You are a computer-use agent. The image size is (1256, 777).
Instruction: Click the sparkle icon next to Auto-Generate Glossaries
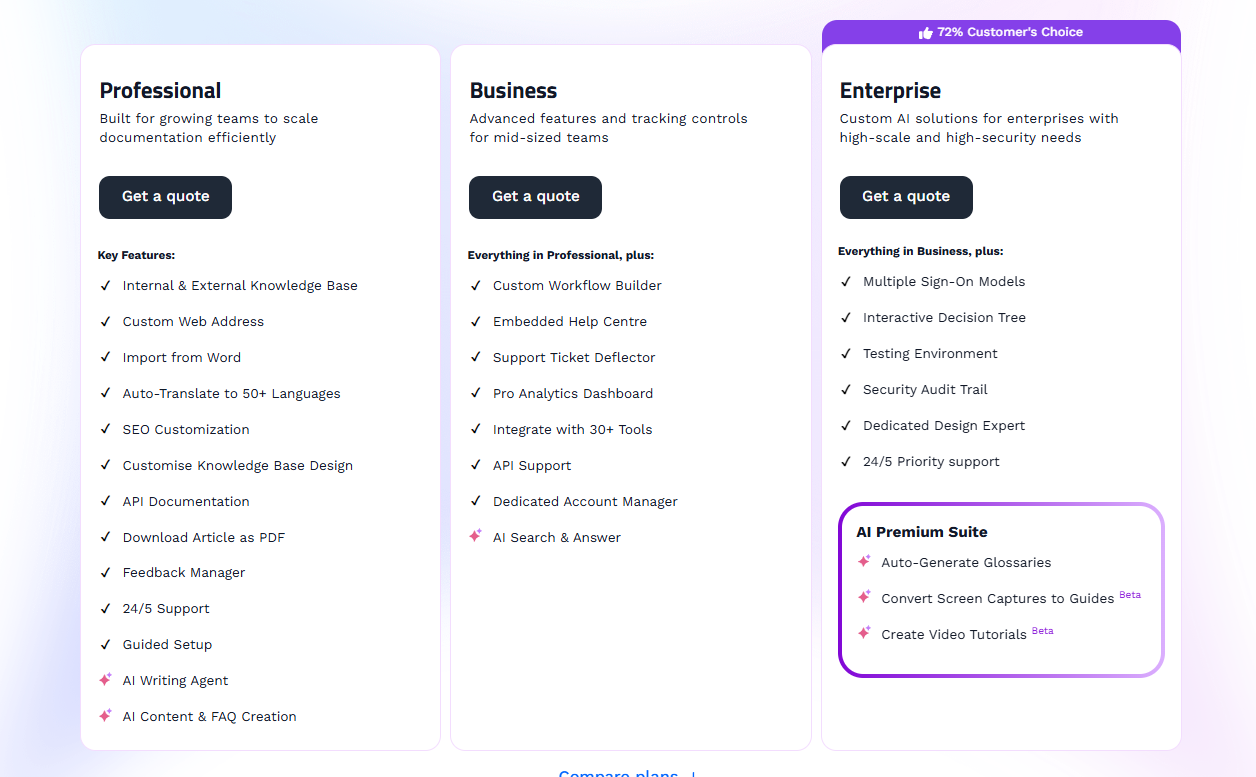(x=864, y=561)
